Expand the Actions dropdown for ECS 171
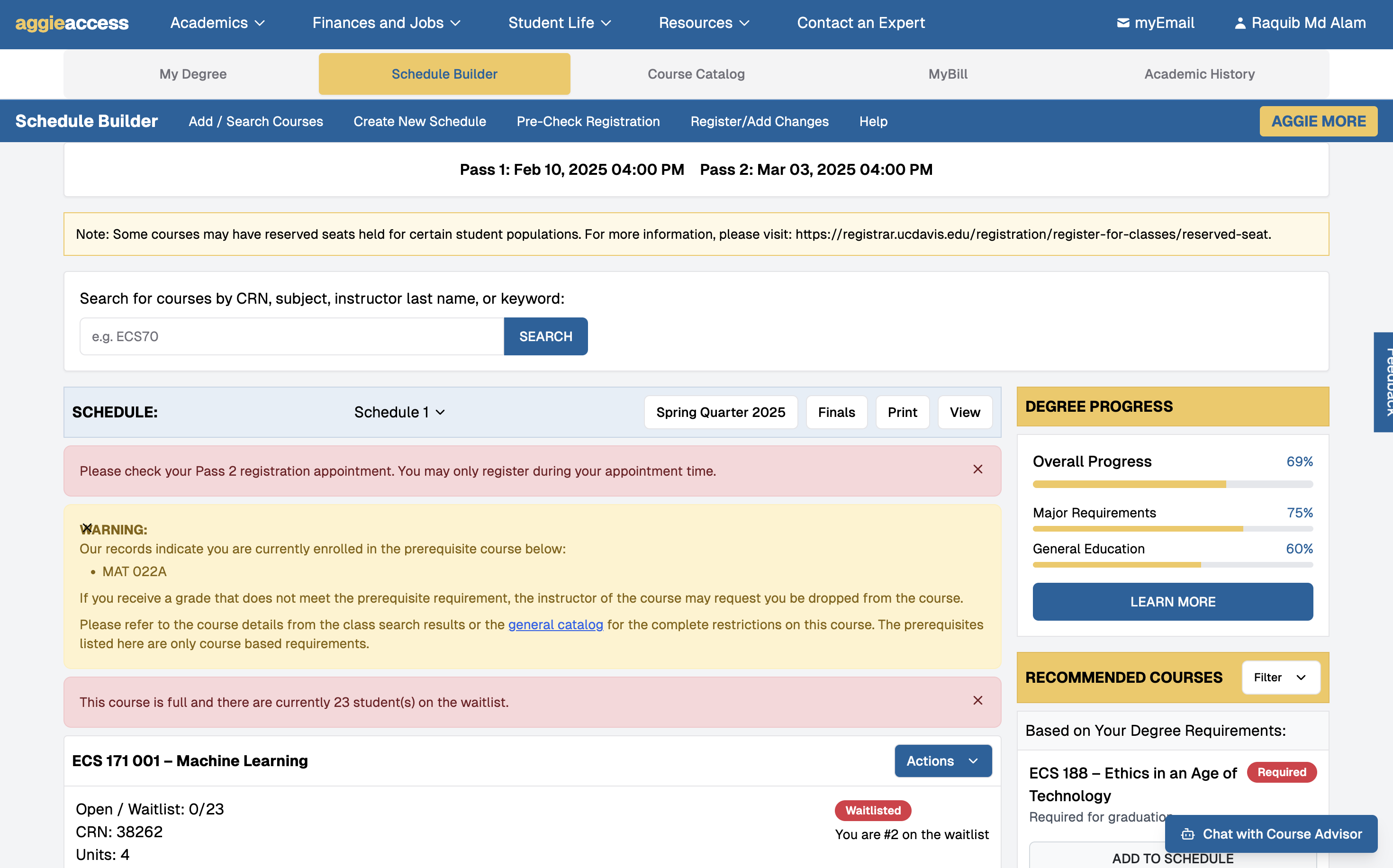 click(942, 760)
